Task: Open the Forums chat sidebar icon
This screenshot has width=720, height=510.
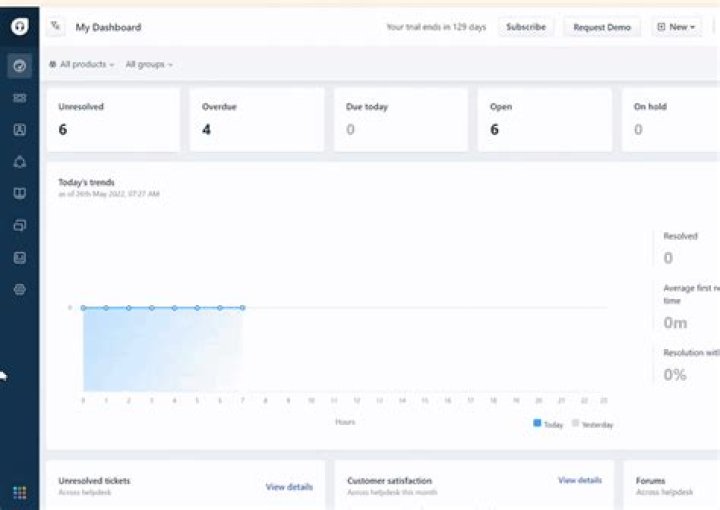Action: point(19,225)
